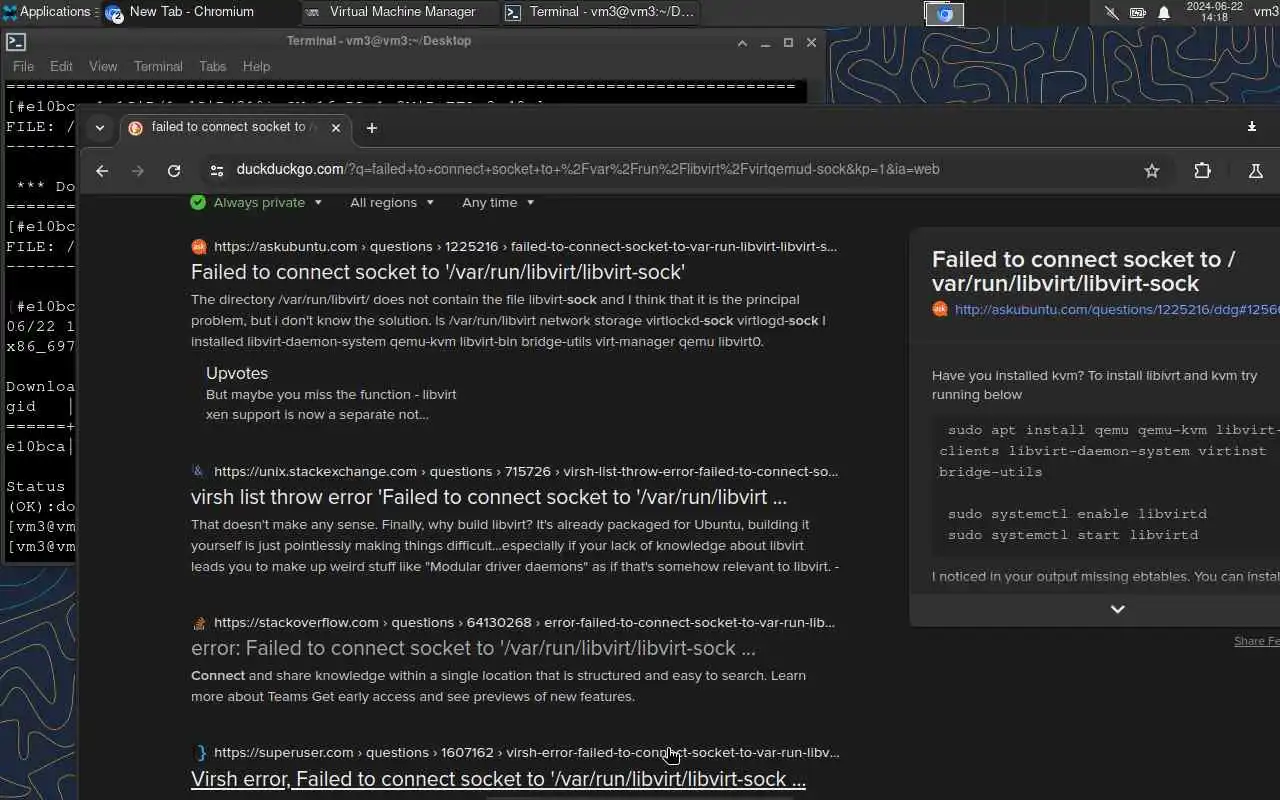The width and height of the screenshot is (1280, 800).
Task: Reload the DuckDuckGo page
Action: (x=174, y=171)
